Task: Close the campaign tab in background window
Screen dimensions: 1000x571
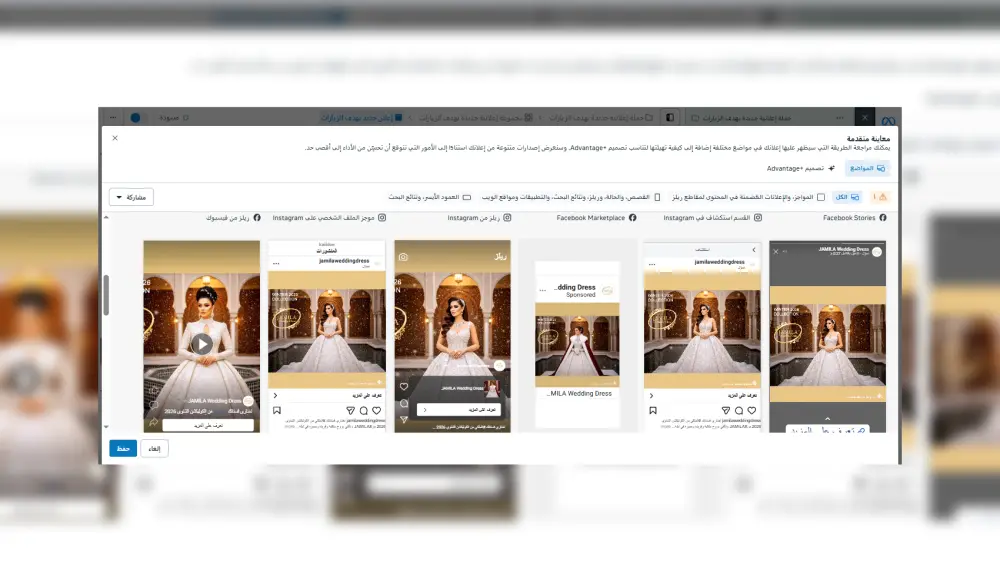Action: pos(865,117)
